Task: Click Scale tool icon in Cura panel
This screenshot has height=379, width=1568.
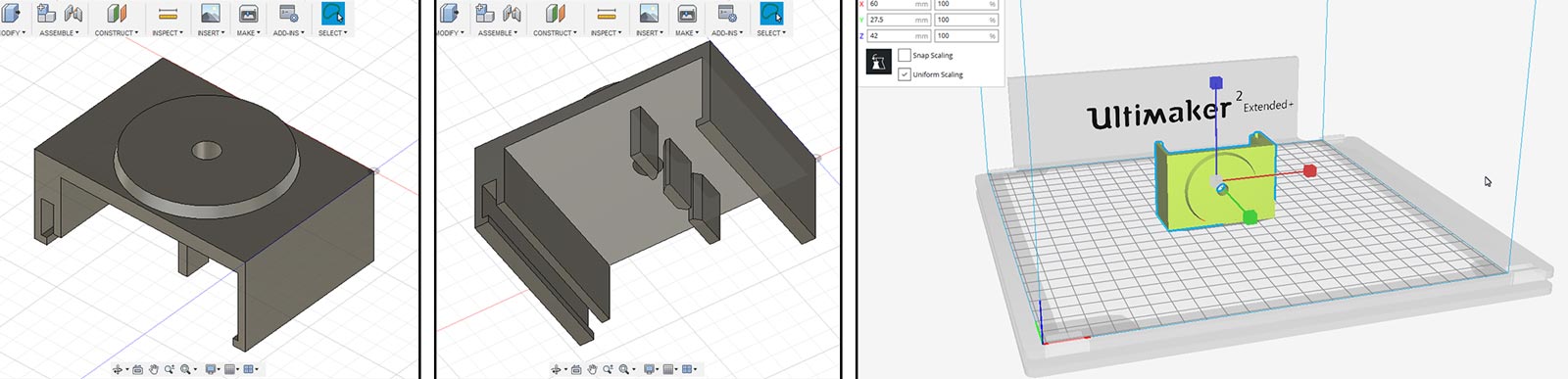Action: [x=879, y=63]
